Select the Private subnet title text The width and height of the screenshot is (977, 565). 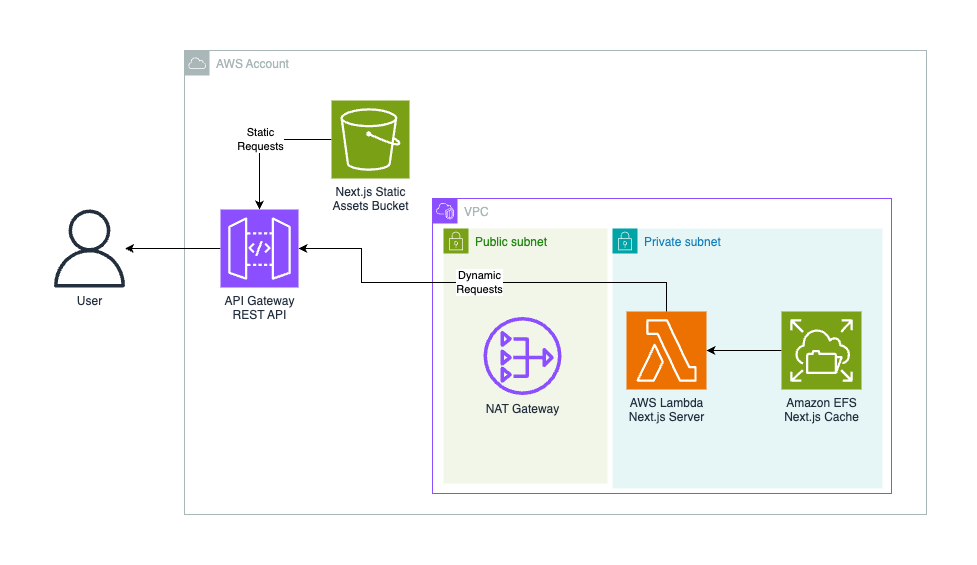point(682,242)
